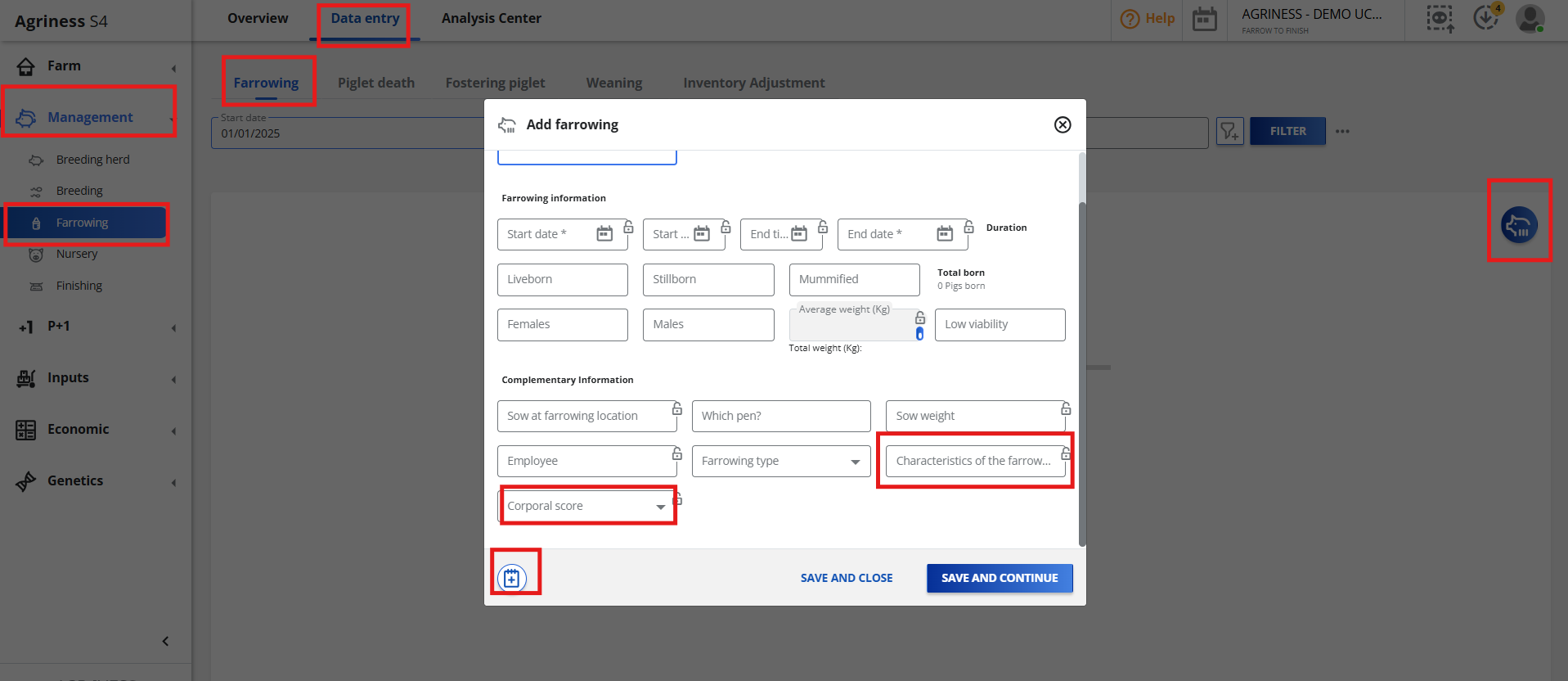Switch to Analysis Center tab

492,18
